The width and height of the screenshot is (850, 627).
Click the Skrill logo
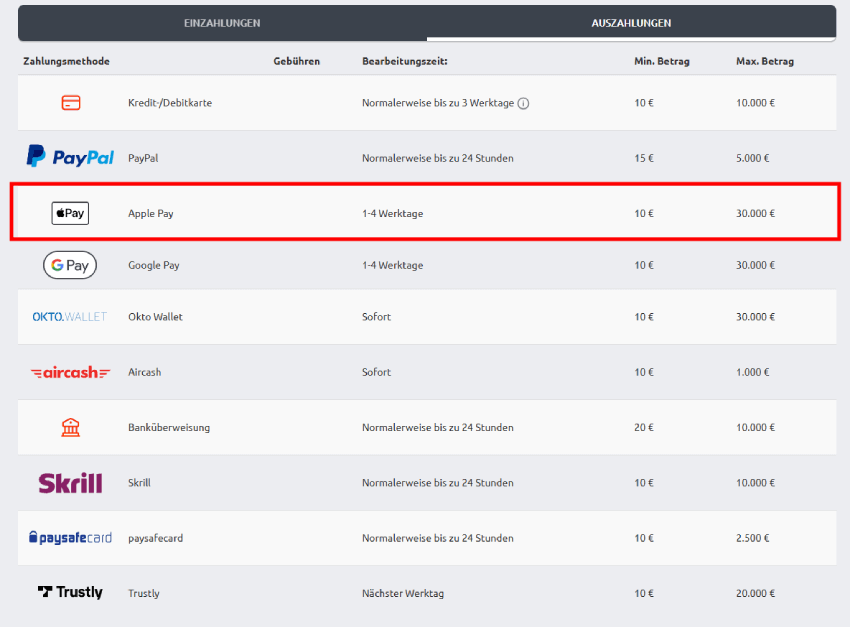click(x=70, y=483)
